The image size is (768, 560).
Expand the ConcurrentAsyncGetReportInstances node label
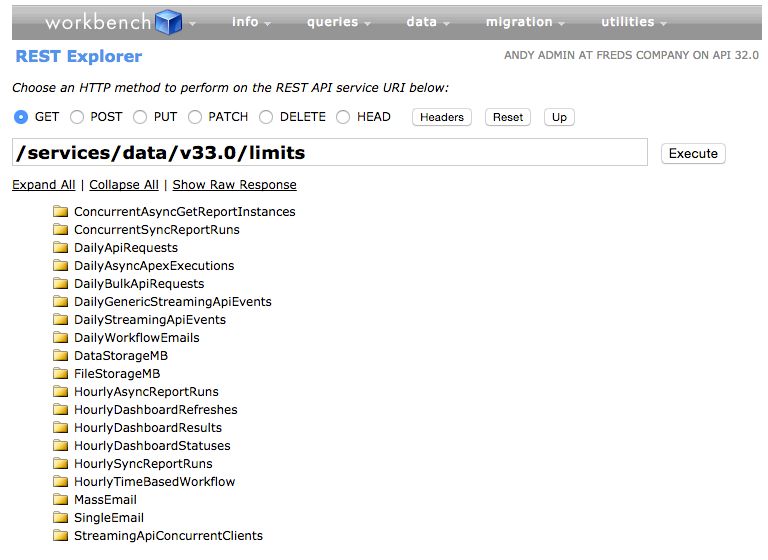point(185,212)
